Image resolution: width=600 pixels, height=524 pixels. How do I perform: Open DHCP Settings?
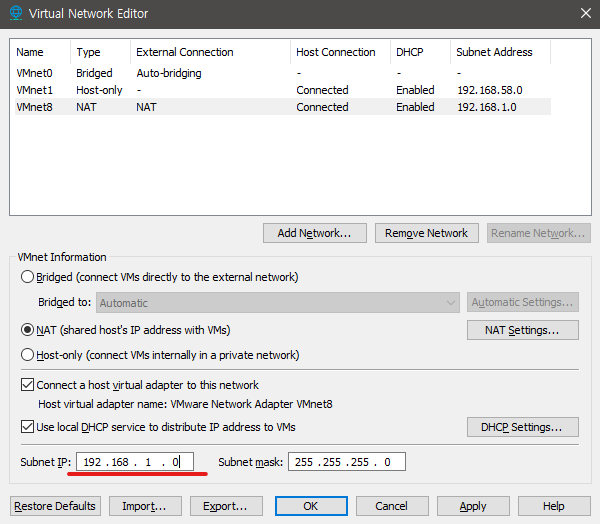(x=523, y=427)
